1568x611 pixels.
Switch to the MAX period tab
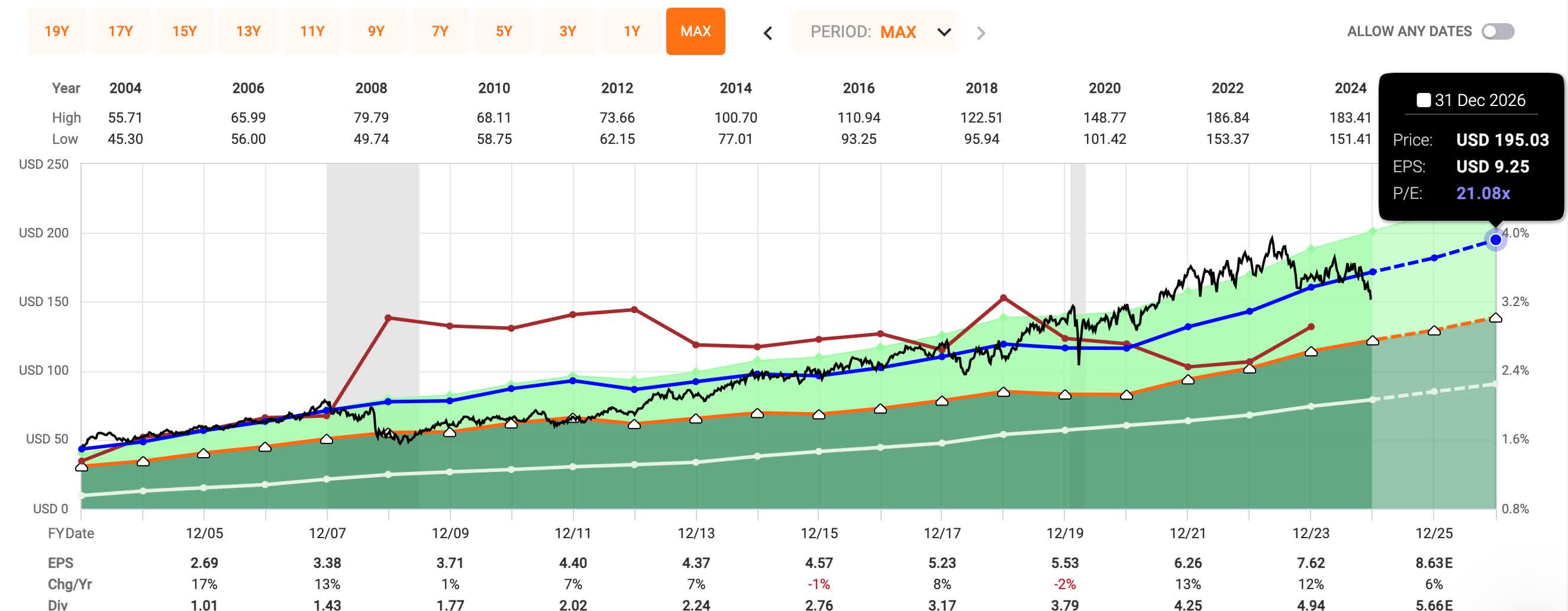click(x=696, y=32)
